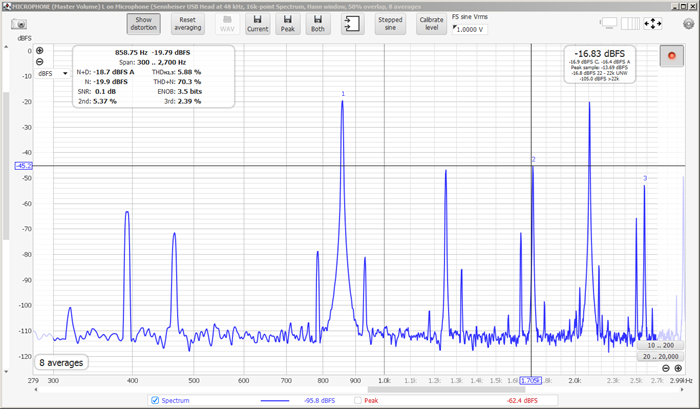The height and width of the screenshot is (409, 700).
Task: Save the Current spectrum trace
Action: tap(257, 23)
